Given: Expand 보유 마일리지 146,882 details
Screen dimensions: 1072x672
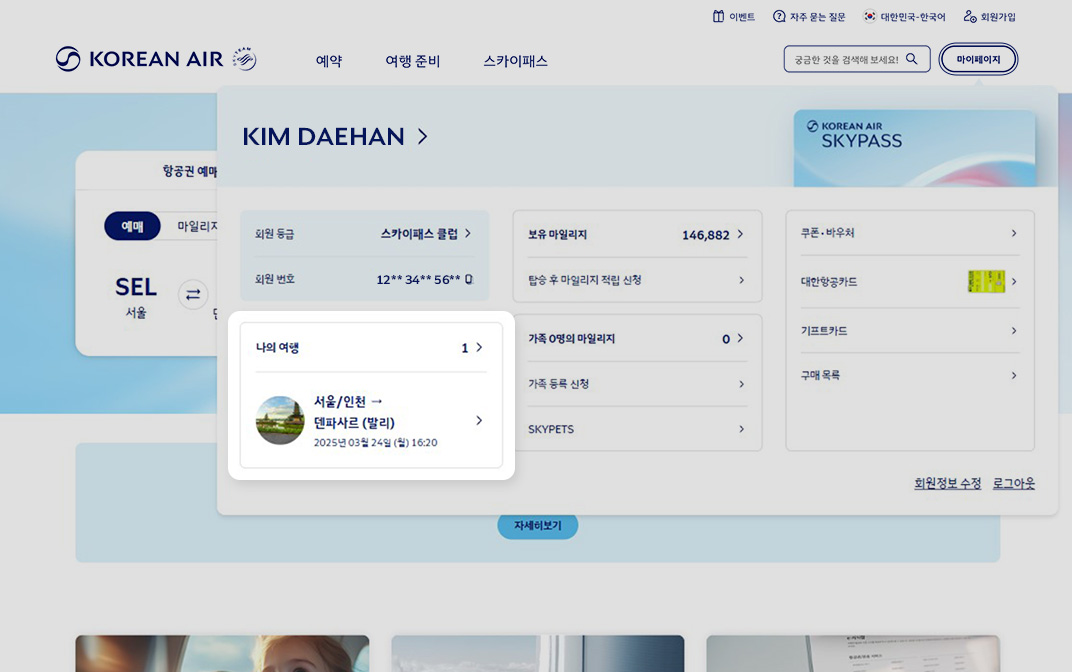Looking at the screenshot, I should pos(740,234).
